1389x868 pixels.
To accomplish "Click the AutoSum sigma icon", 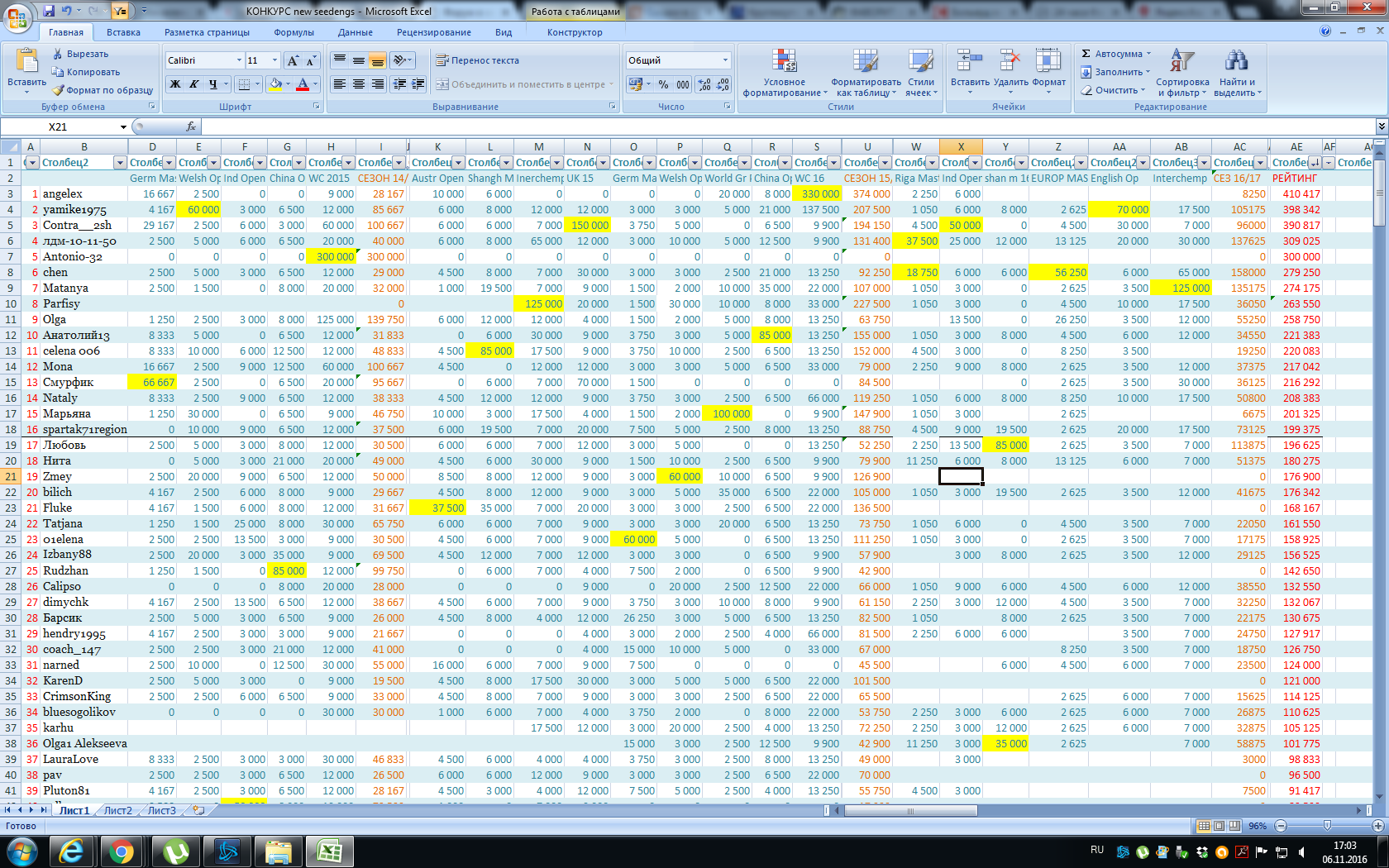I will point(1086,54).
